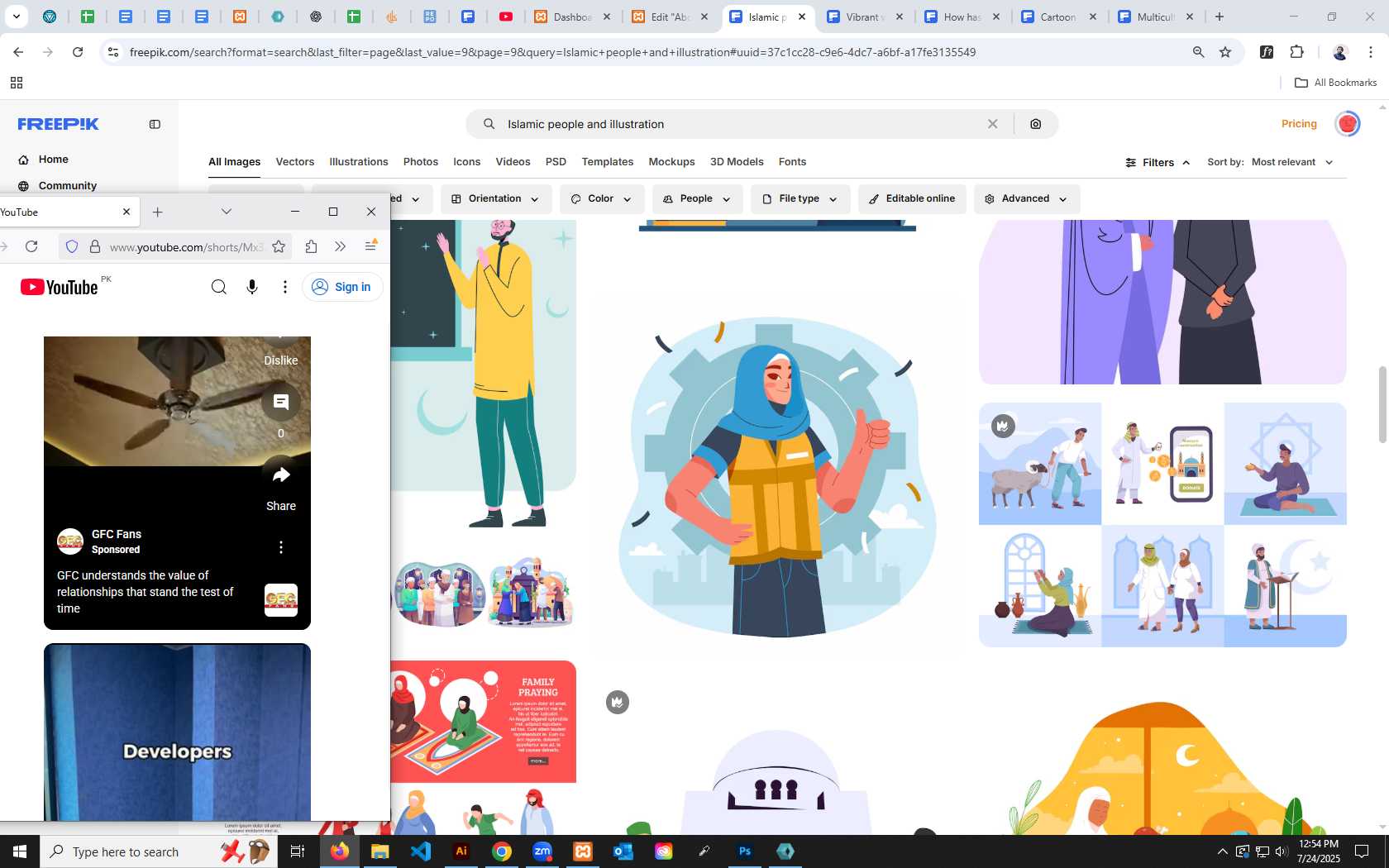The image size is (1389, 868).
Task: Toggle the Editable online filter
Action: click(912, 198)
